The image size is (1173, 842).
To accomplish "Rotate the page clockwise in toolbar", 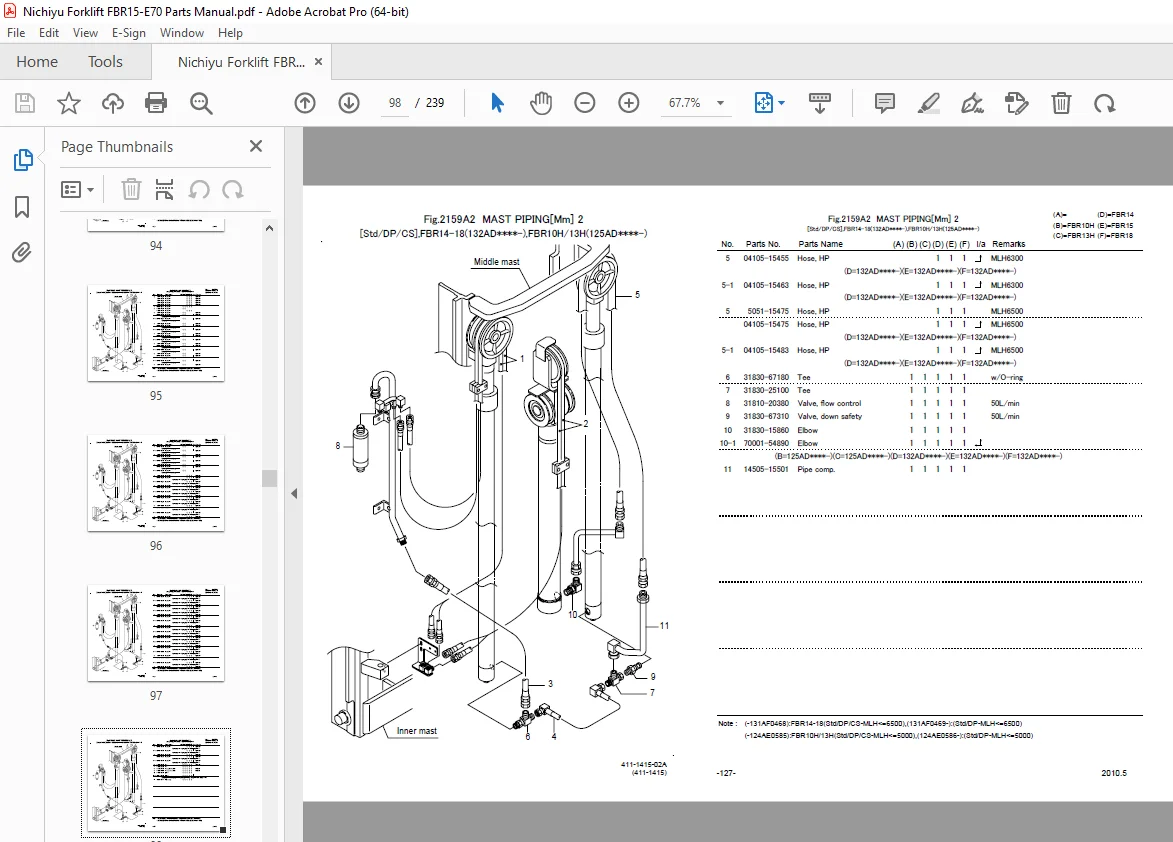I will [1105, 103].
